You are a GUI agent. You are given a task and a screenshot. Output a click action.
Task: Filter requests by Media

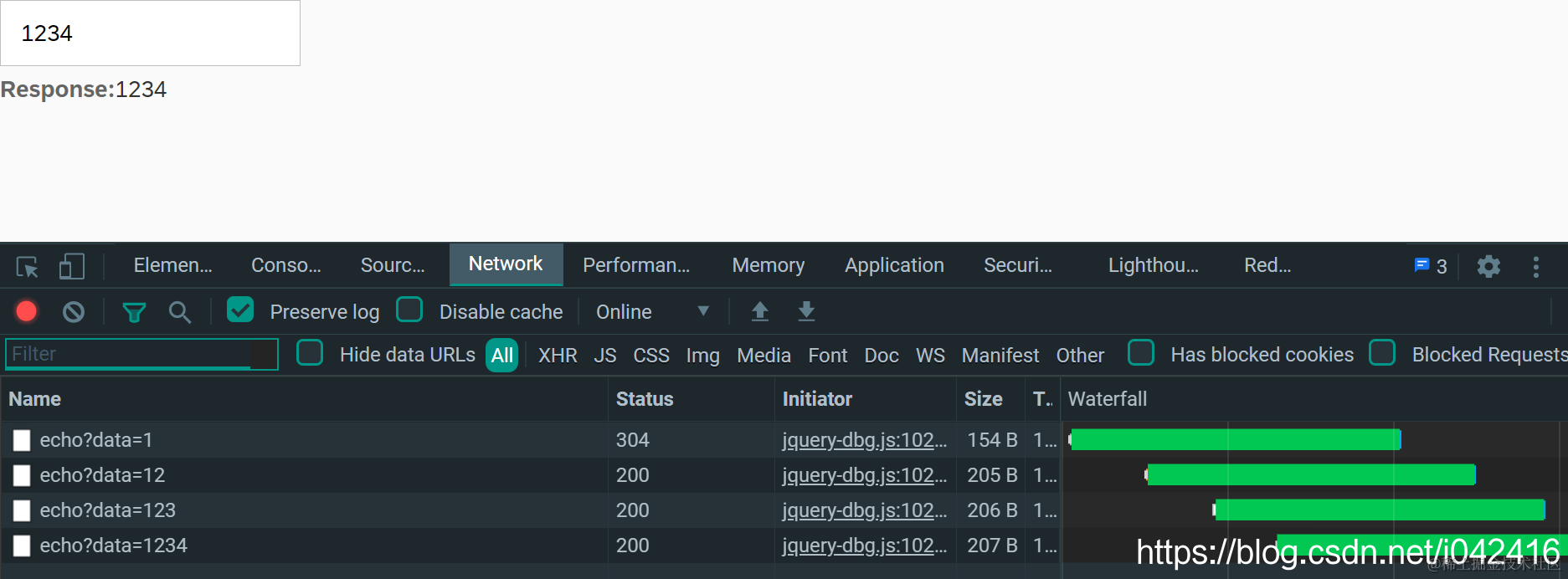click(764, 356)
